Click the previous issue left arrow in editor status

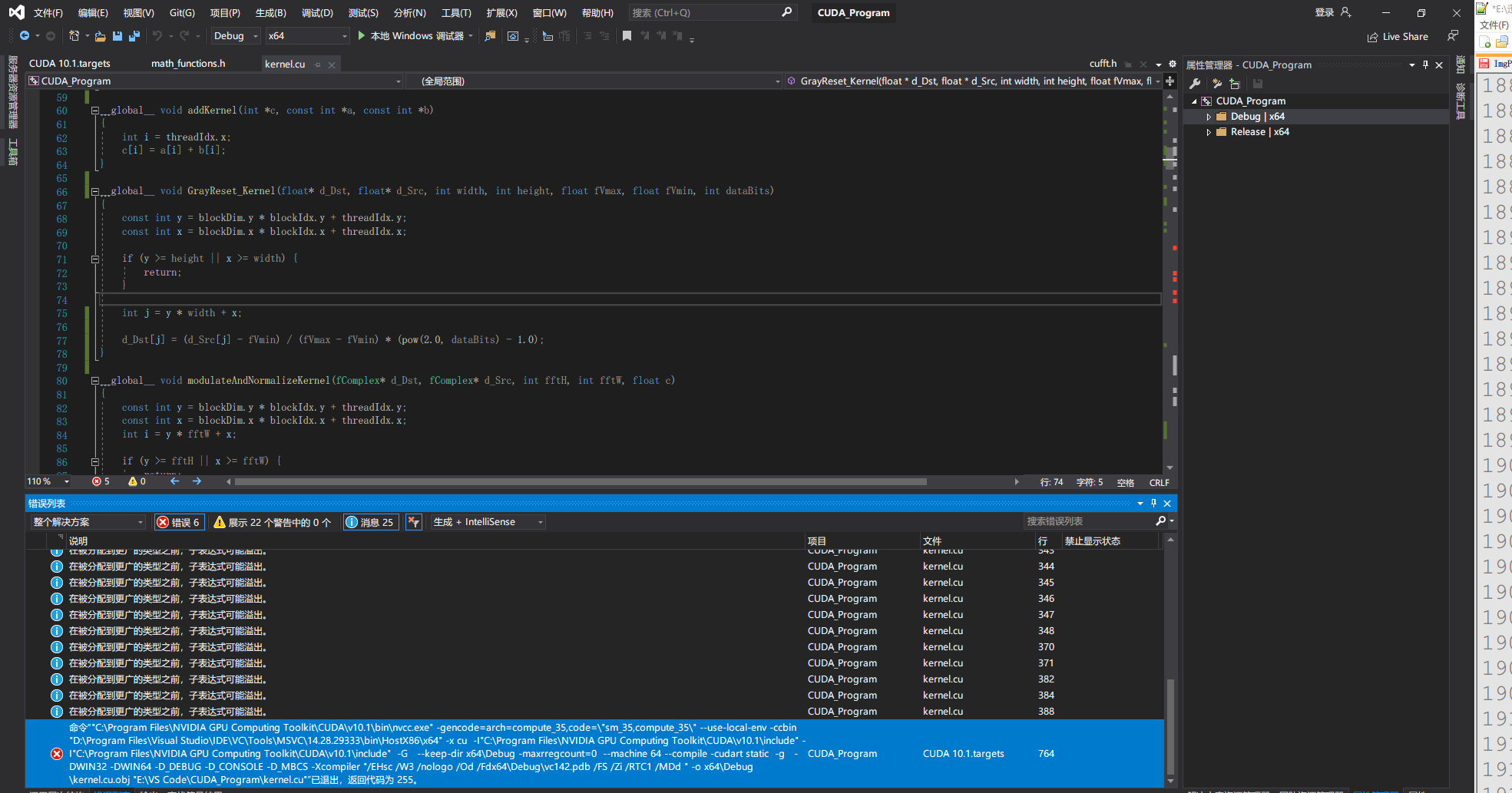point(175,481)
